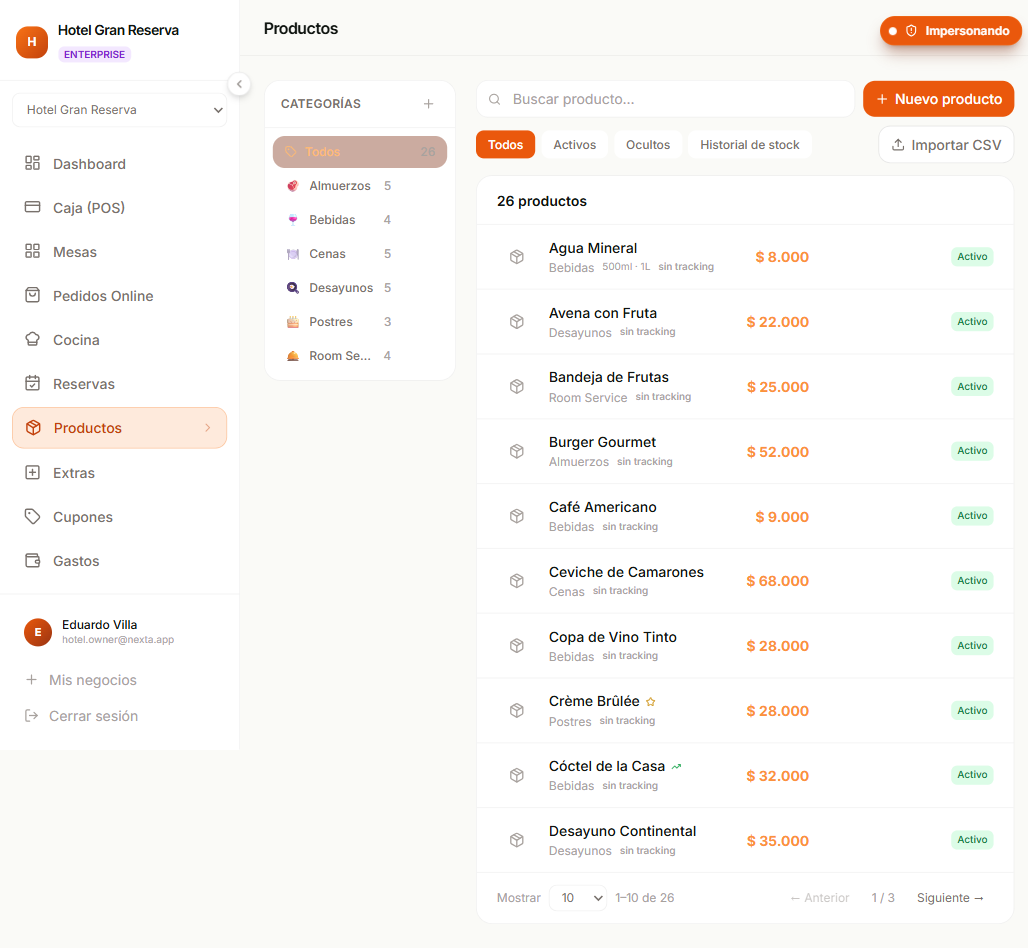Open the Mostrar rows-per-page dropdown

tap(577, 898)
